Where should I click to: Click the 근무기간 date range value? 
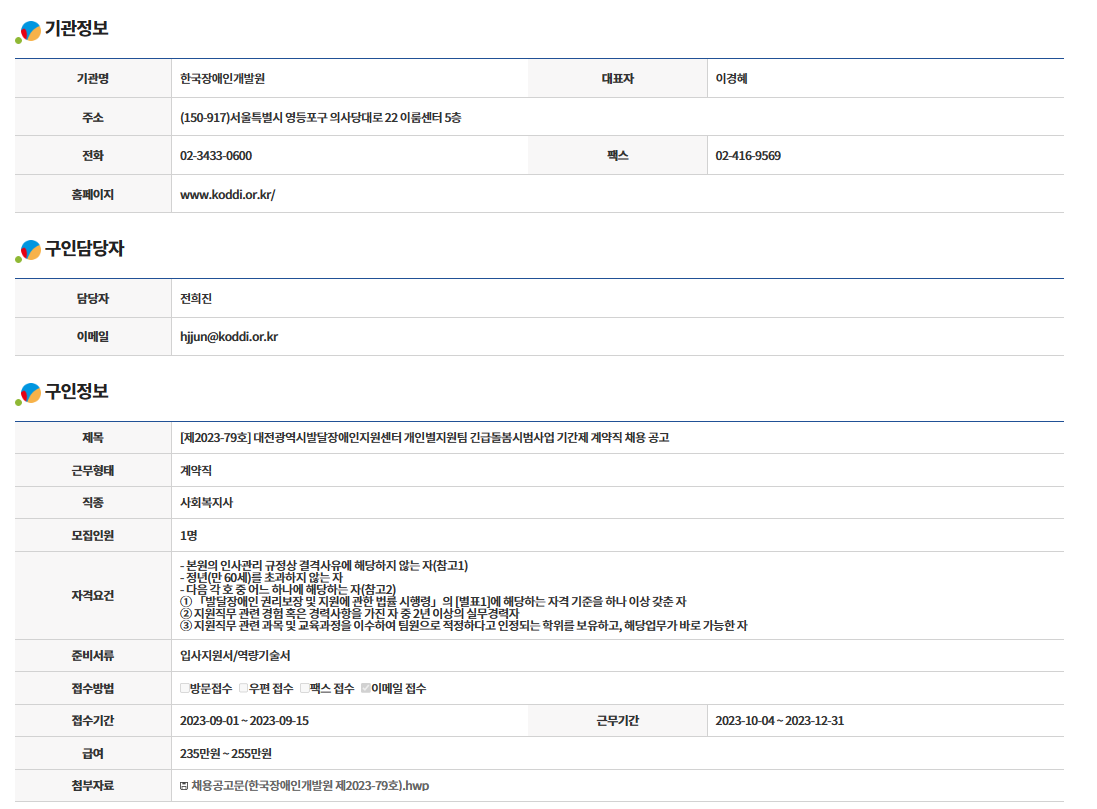pos(779,721)
